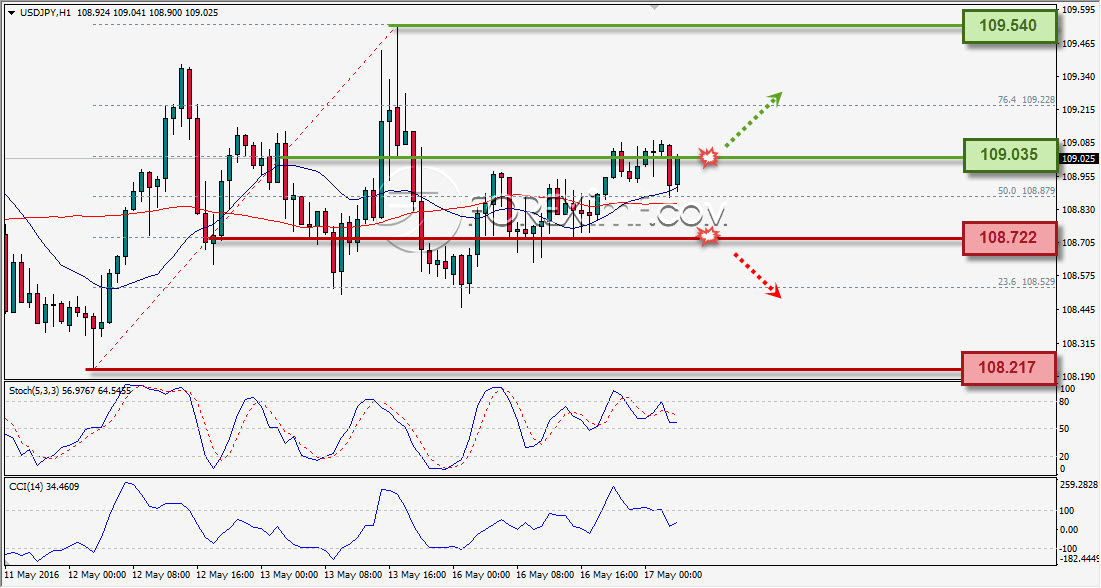Open the USDJPY,H1 chart dropdown arrow
1101x588 pixels.
point(12,13)
